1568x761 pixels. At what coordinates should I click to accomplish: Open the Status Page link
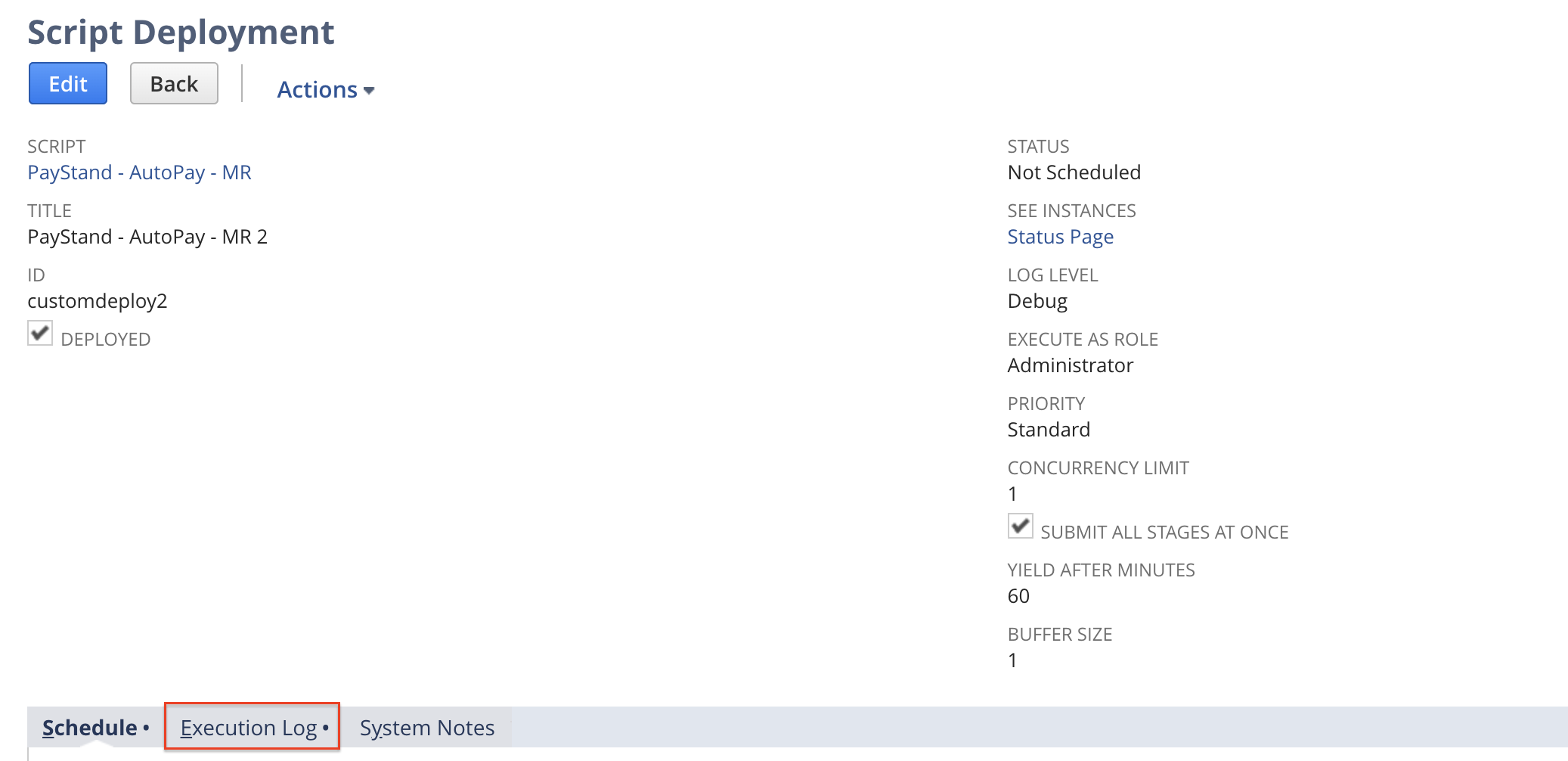click(1060, 237)
